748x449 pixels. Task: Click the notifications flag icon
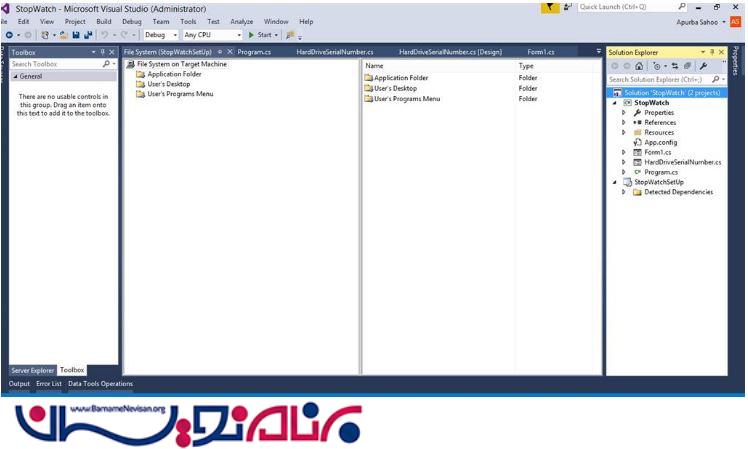pyautogui.click(x=550, y=7)
